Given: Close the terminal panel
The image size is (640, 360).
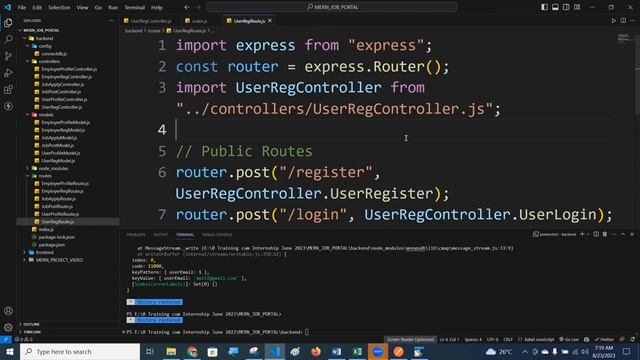Looking at the screenshot, I should (632, 234).
